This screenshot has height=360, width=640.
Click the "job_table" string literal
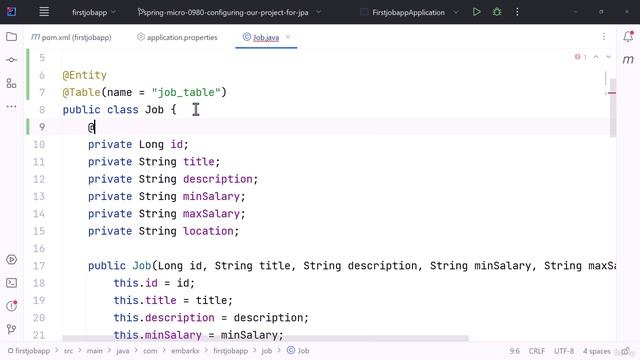pos(186,92)
